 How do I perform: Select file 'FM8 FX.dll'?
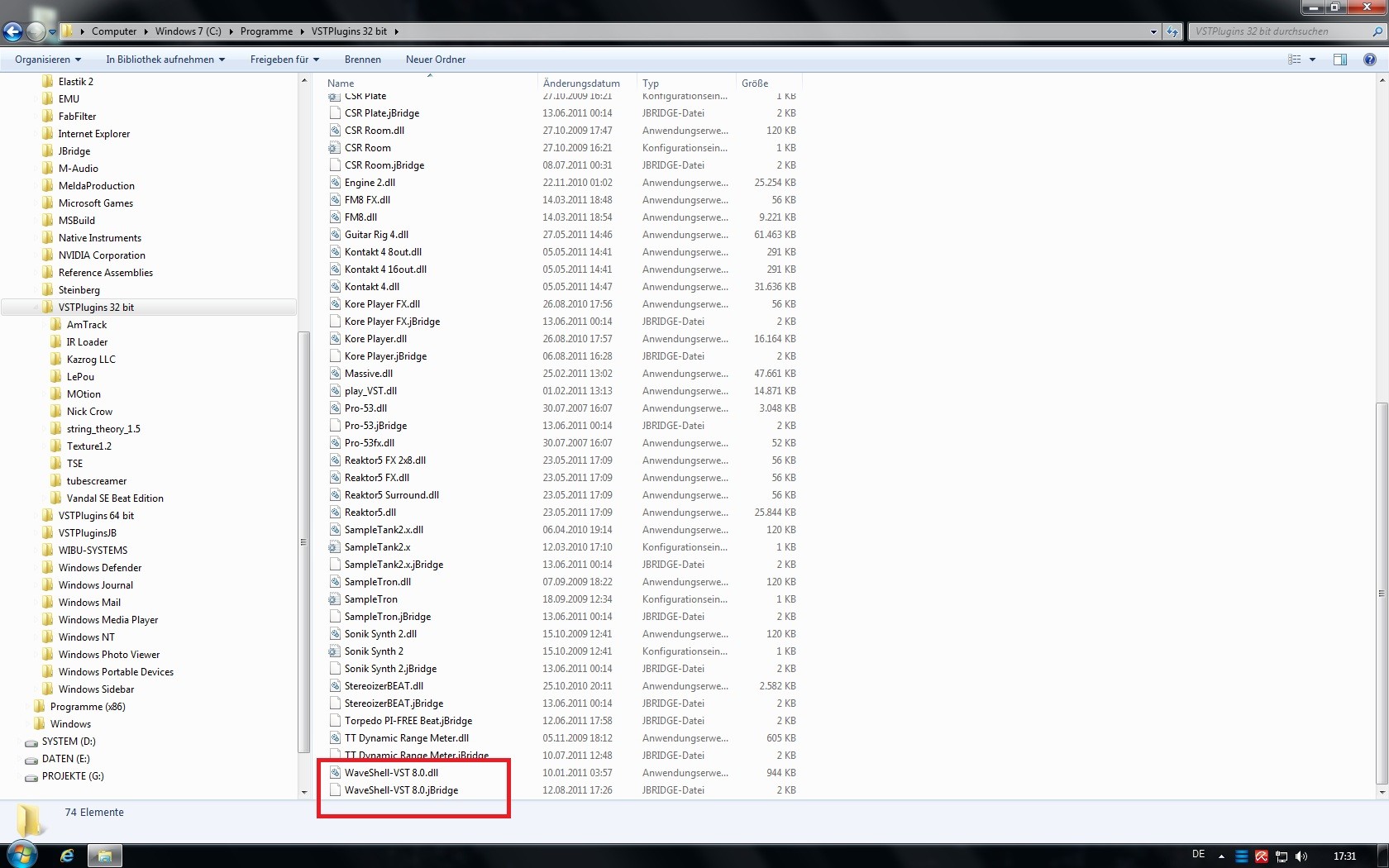coord(367,200)
